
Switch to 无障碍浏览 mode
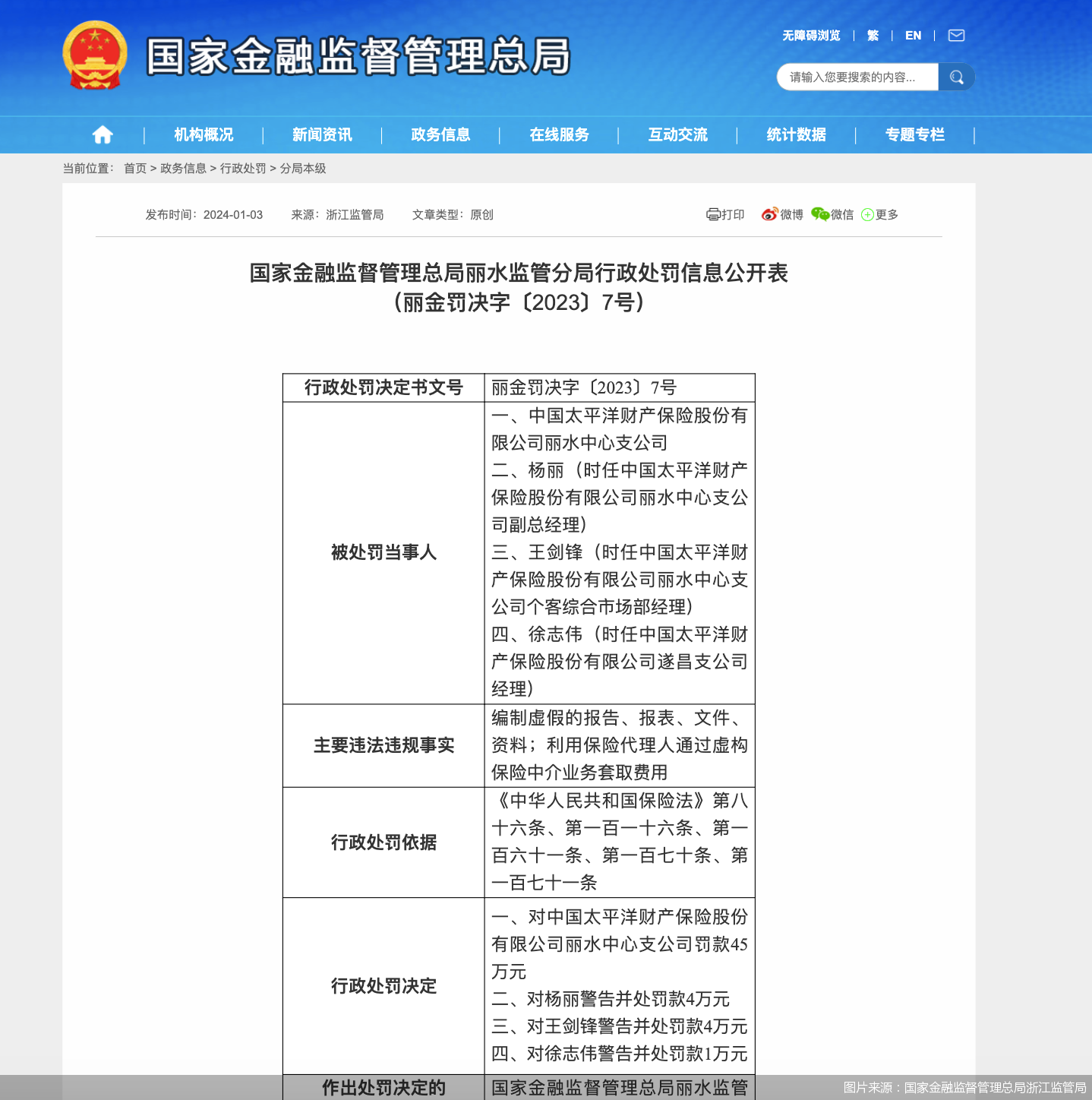pos(811,35)
